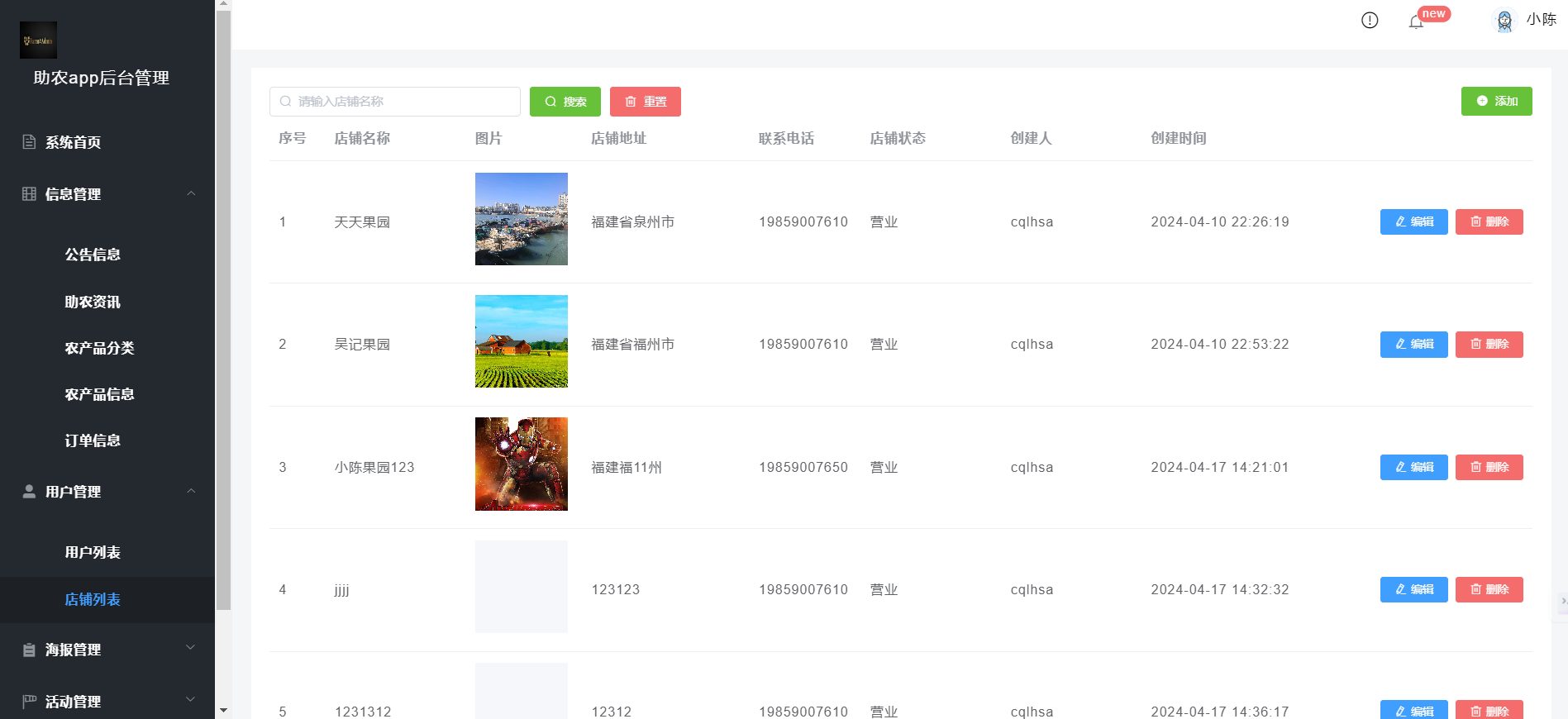Click the 福建省泉州市 address cell
The height and width of the screenshot is (719, 1568).
click(632, 221)
